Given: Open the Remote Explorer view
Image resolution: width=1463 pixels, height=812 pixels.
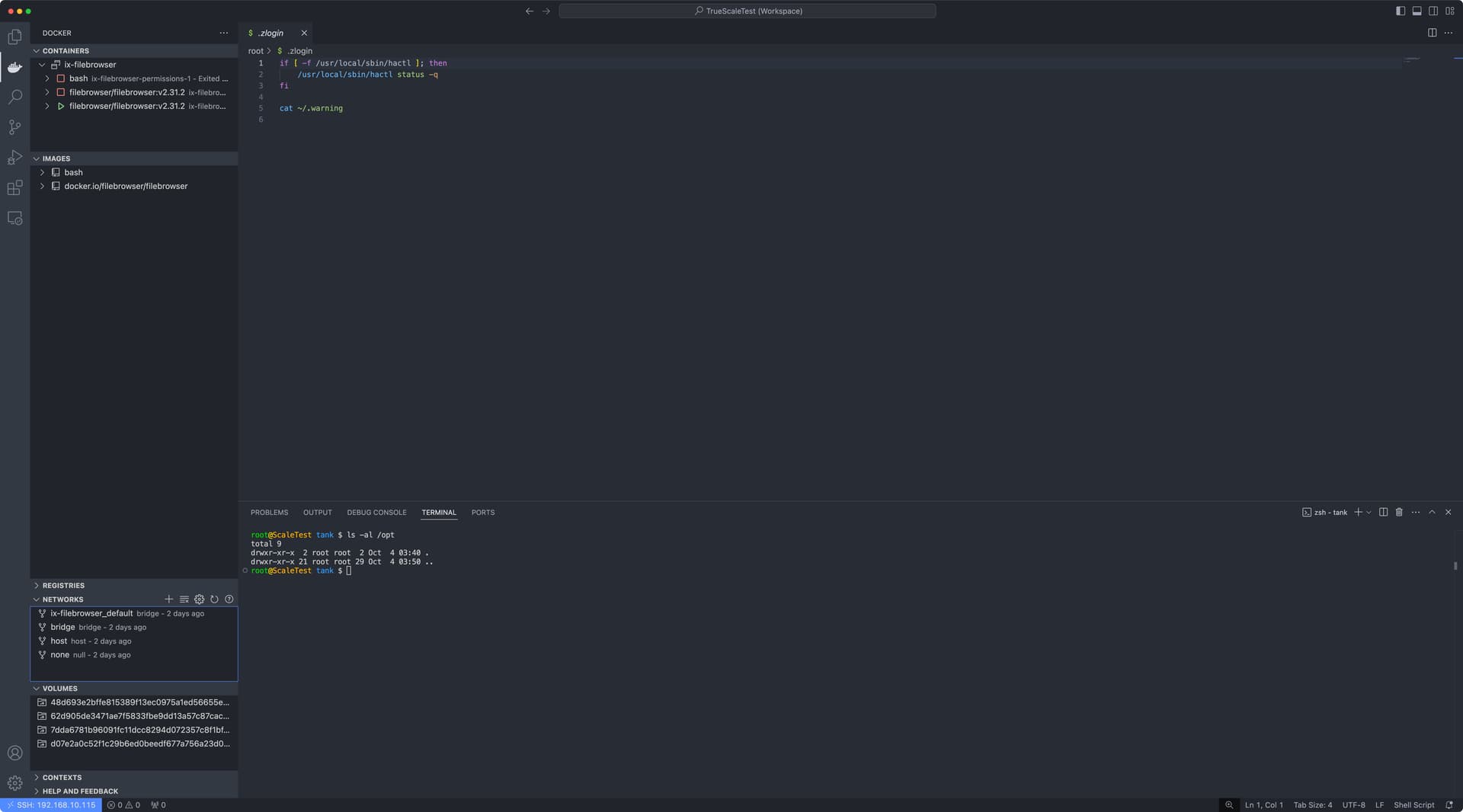Looking at the screenshot, I should (14, 219).
